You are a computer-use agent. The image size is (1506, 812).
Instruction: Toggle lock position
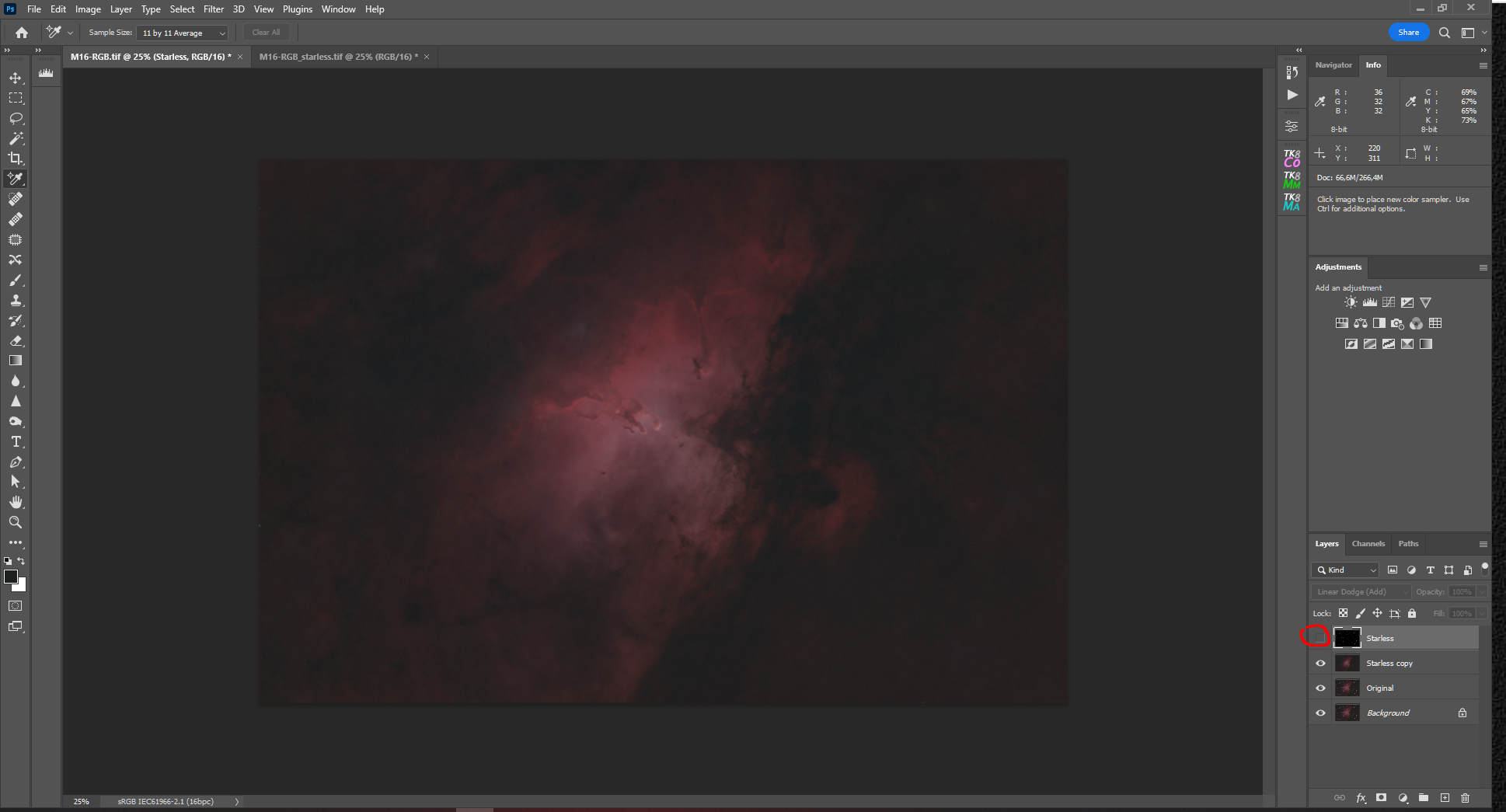click(1377, 613)
